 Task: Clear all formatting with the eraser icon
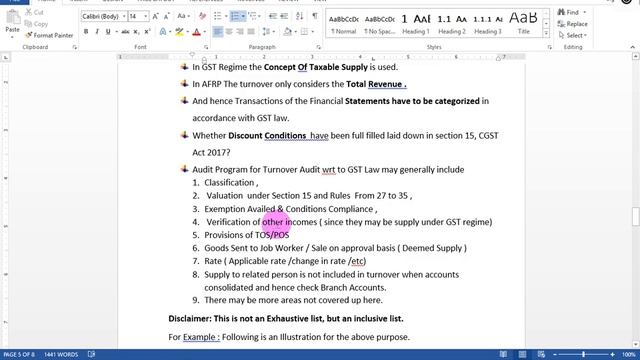tap(202, 16)
